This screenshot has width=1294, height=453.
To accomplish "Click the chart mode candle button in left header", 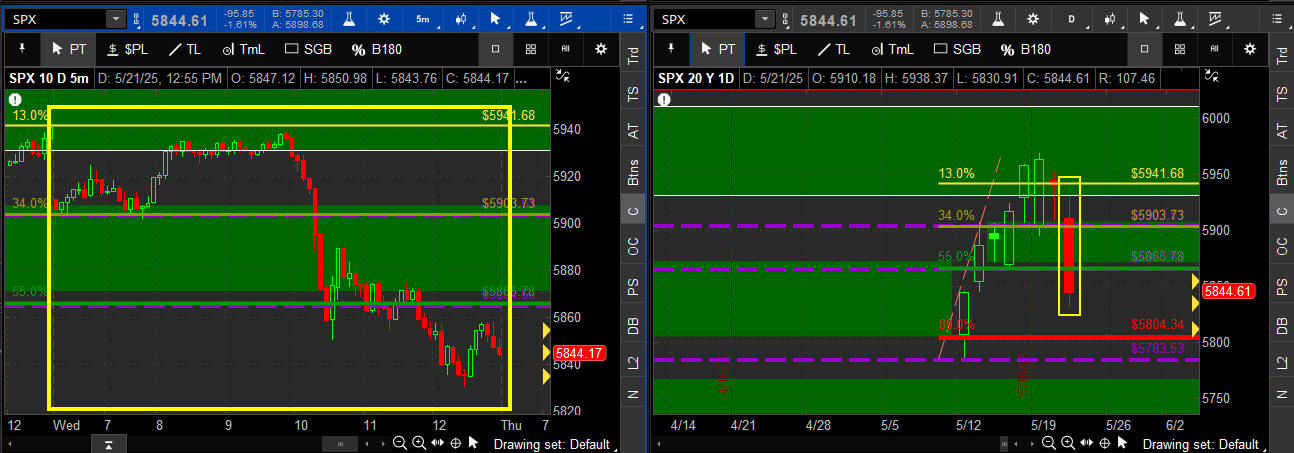I will tap(461, 19).
